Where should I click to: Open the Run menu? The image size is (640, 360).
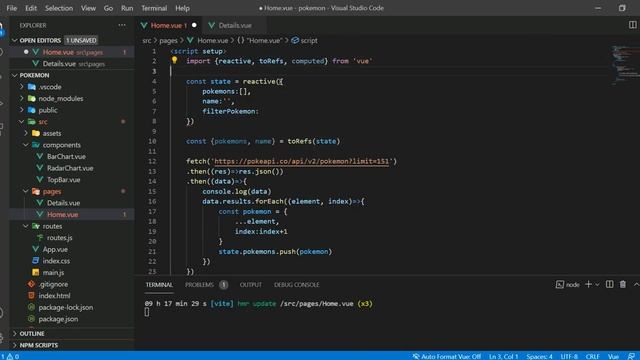pyautogui.click(x=127, y=8)
